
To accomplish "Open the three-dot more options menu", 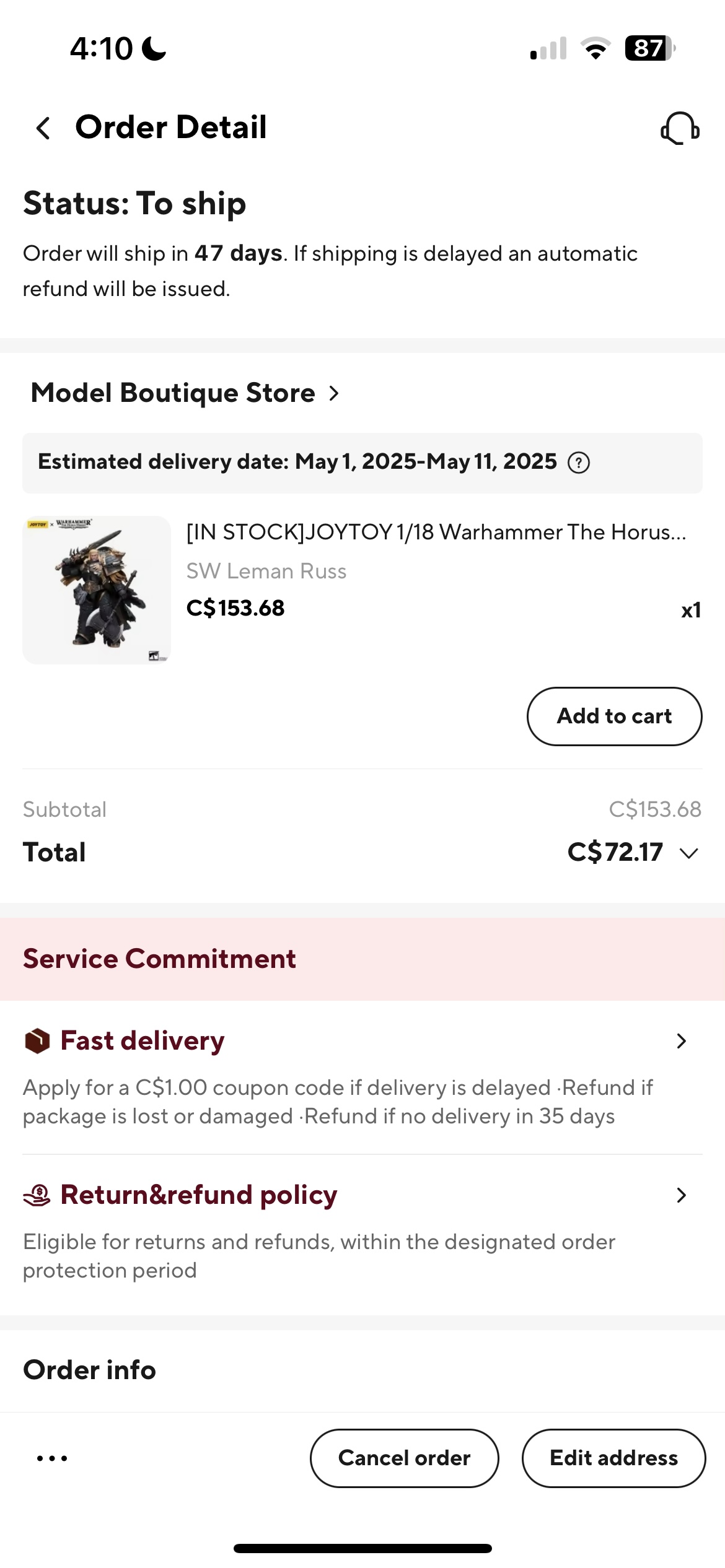I will coord(52,1458).
